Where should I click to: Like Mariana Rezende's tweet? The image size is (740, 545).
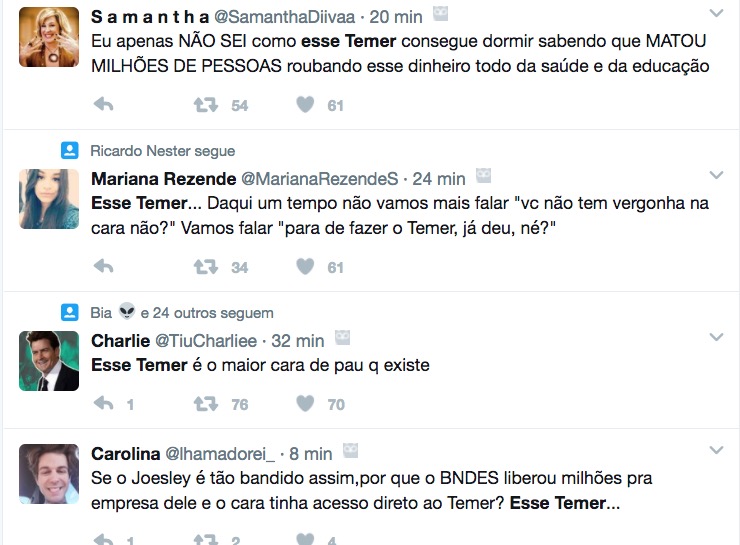tap(306, 266)
